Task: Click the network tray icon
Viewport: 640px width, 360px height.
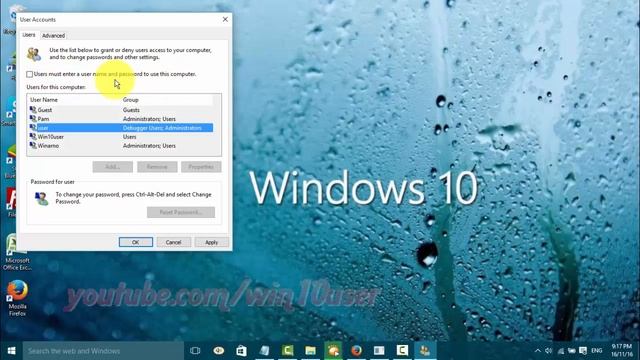Action: click(560, 351)
